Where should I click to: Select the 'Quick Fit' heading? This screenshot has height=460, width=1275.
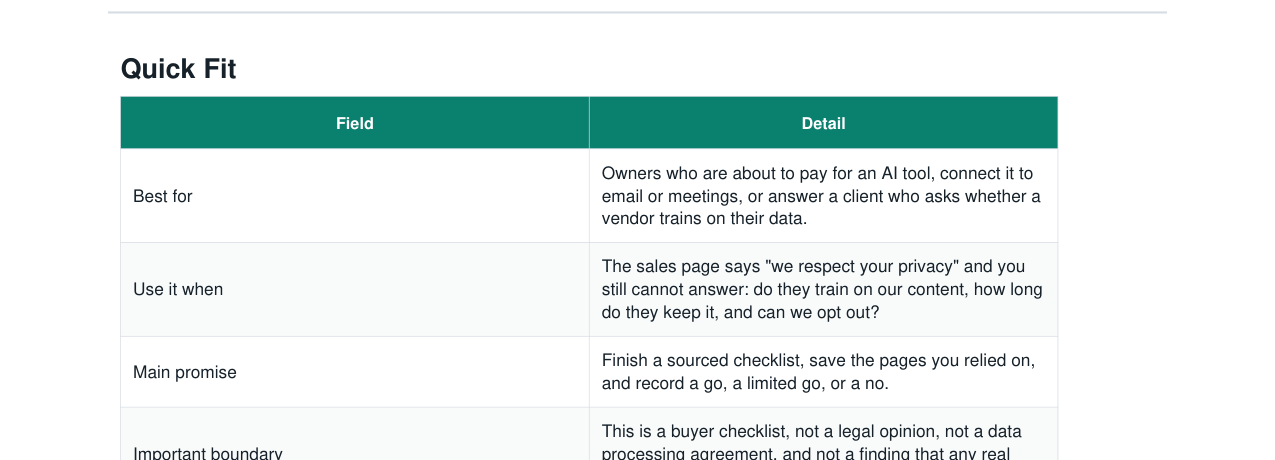point(178,69)
